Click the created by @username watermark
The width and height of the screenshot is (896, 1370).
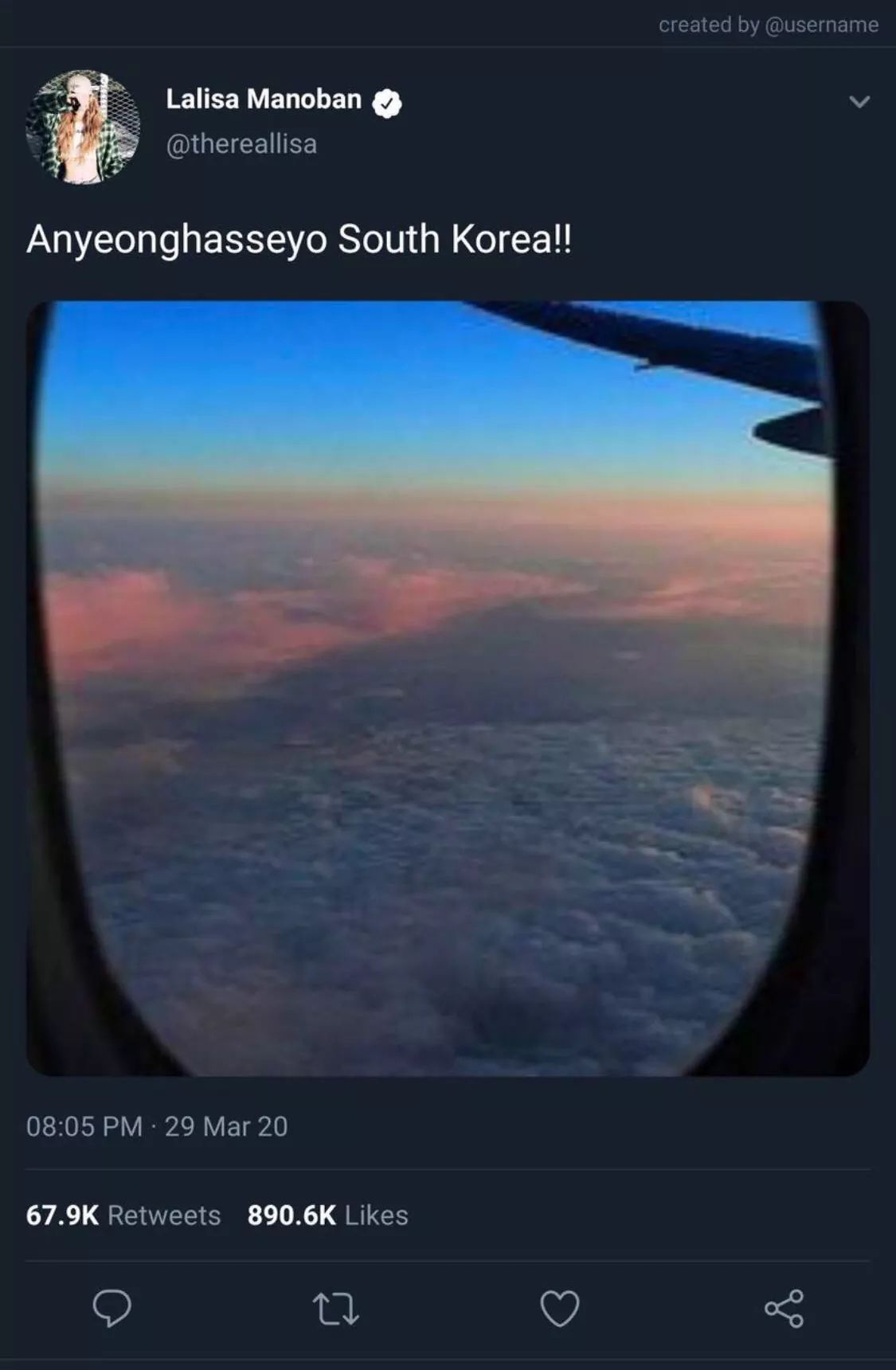pos(769,25)
